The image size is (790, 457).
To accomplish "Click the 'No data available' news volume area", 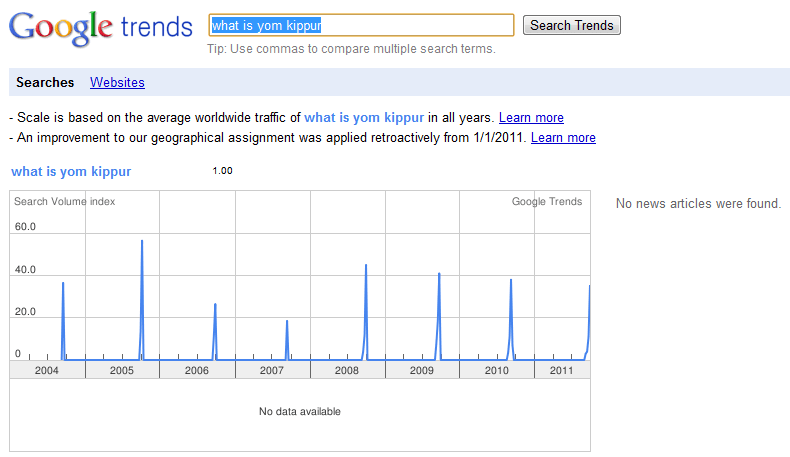I will [300, 414].
